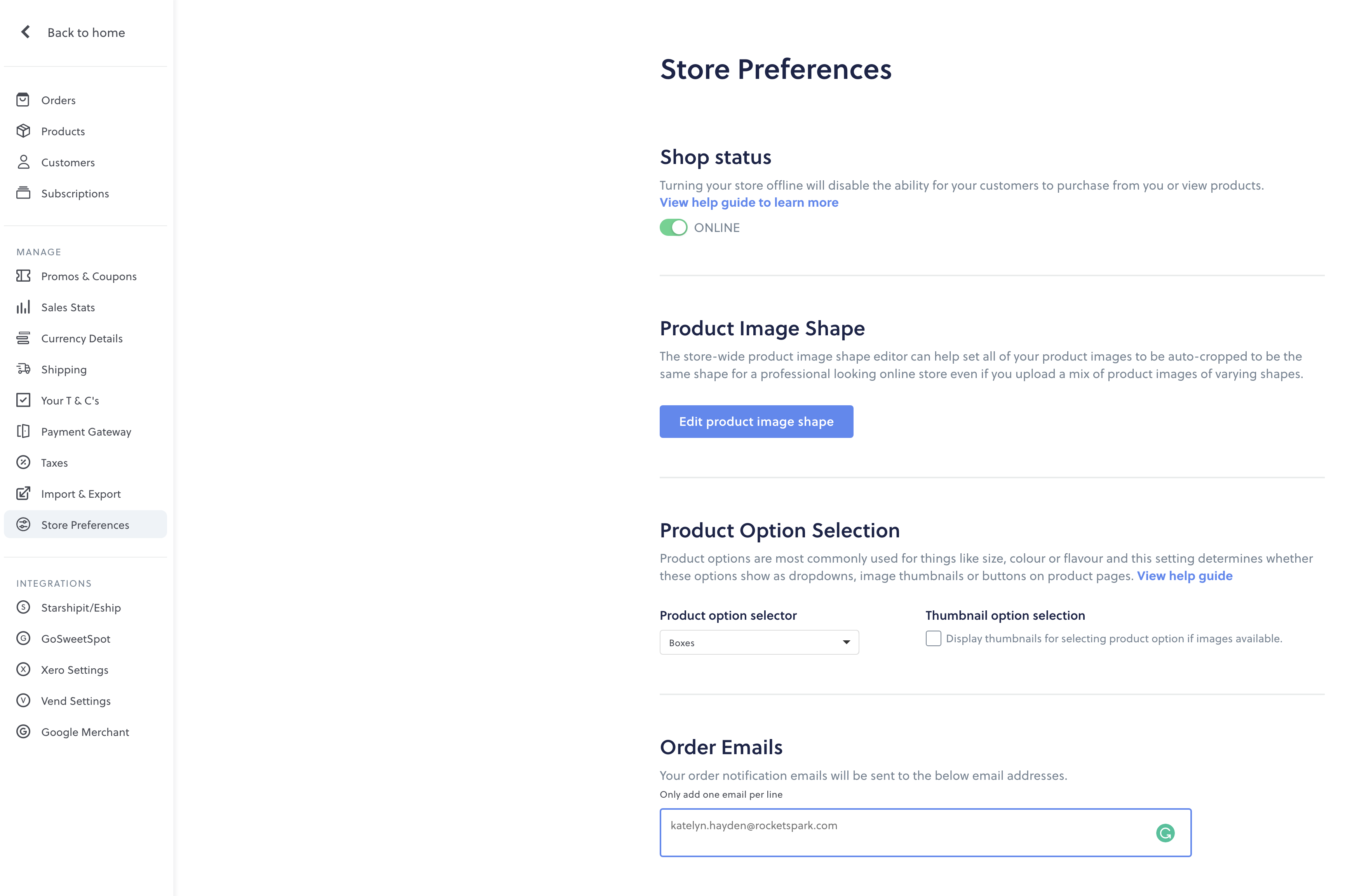
Task: Enable the display thumbnails checkbox
Action: coord(933,638)
